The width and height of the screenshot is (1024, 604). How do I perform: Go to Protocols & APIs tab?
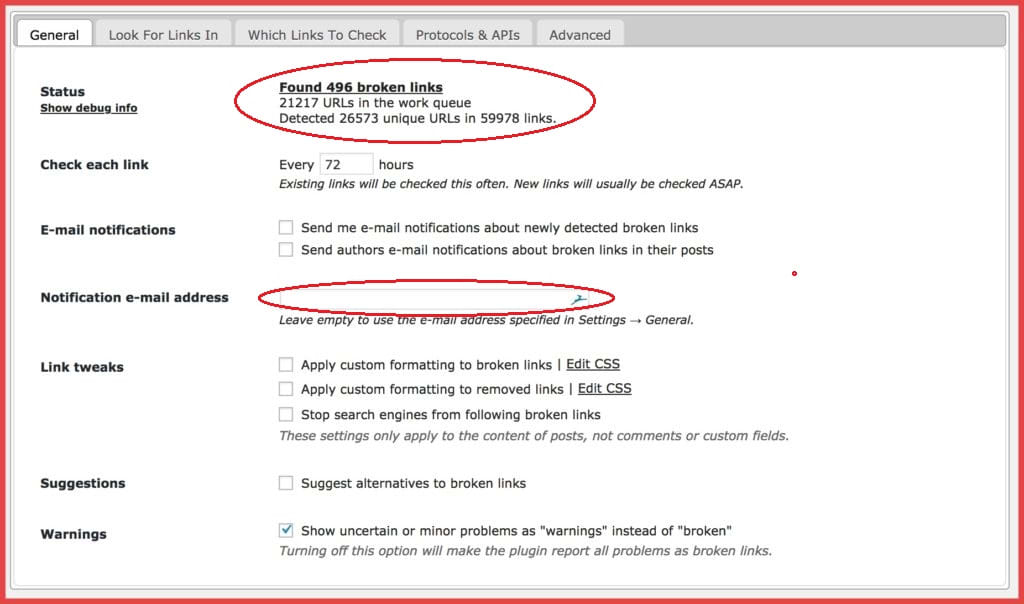pos(468,35)
